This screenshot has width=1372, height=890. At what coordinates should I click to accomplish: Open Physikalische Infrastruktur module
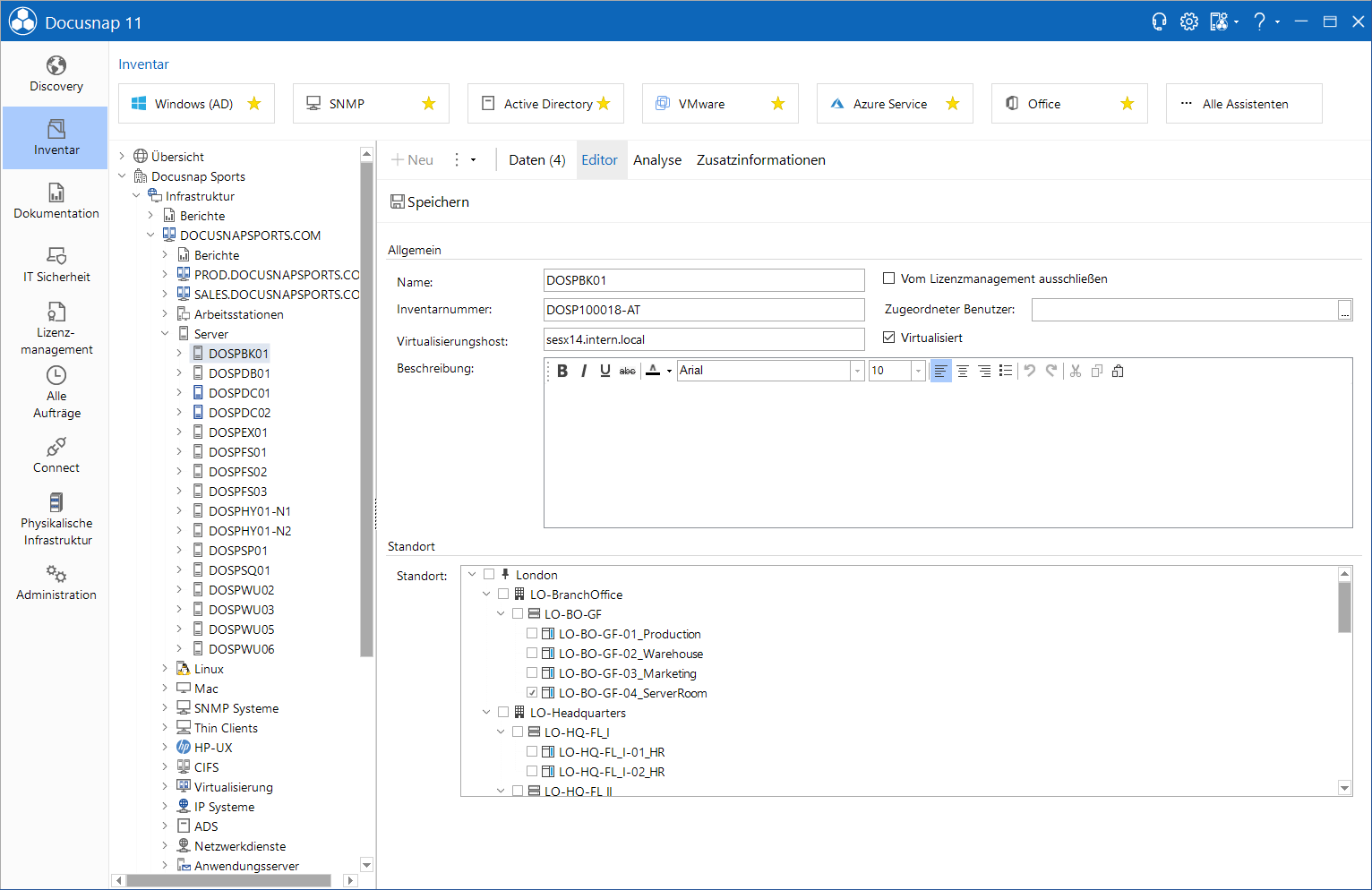click(56, 519)
